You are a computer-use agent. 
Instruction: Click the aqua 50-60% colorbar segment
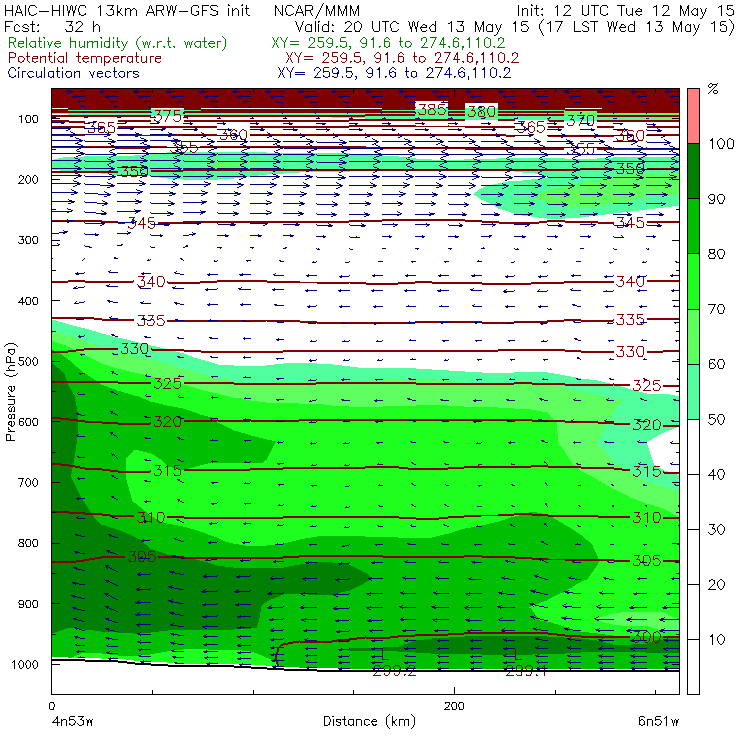coord(693,391)
